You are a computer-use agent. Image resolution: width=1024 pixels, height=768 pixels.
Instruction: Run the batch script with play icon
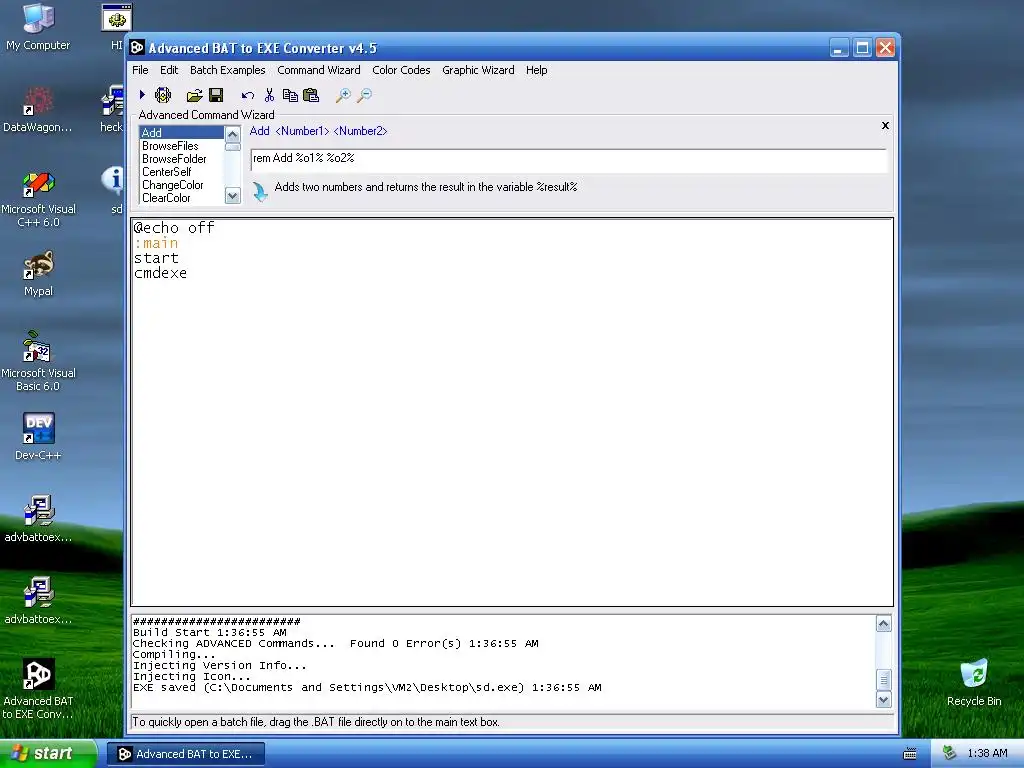point(142,95)
